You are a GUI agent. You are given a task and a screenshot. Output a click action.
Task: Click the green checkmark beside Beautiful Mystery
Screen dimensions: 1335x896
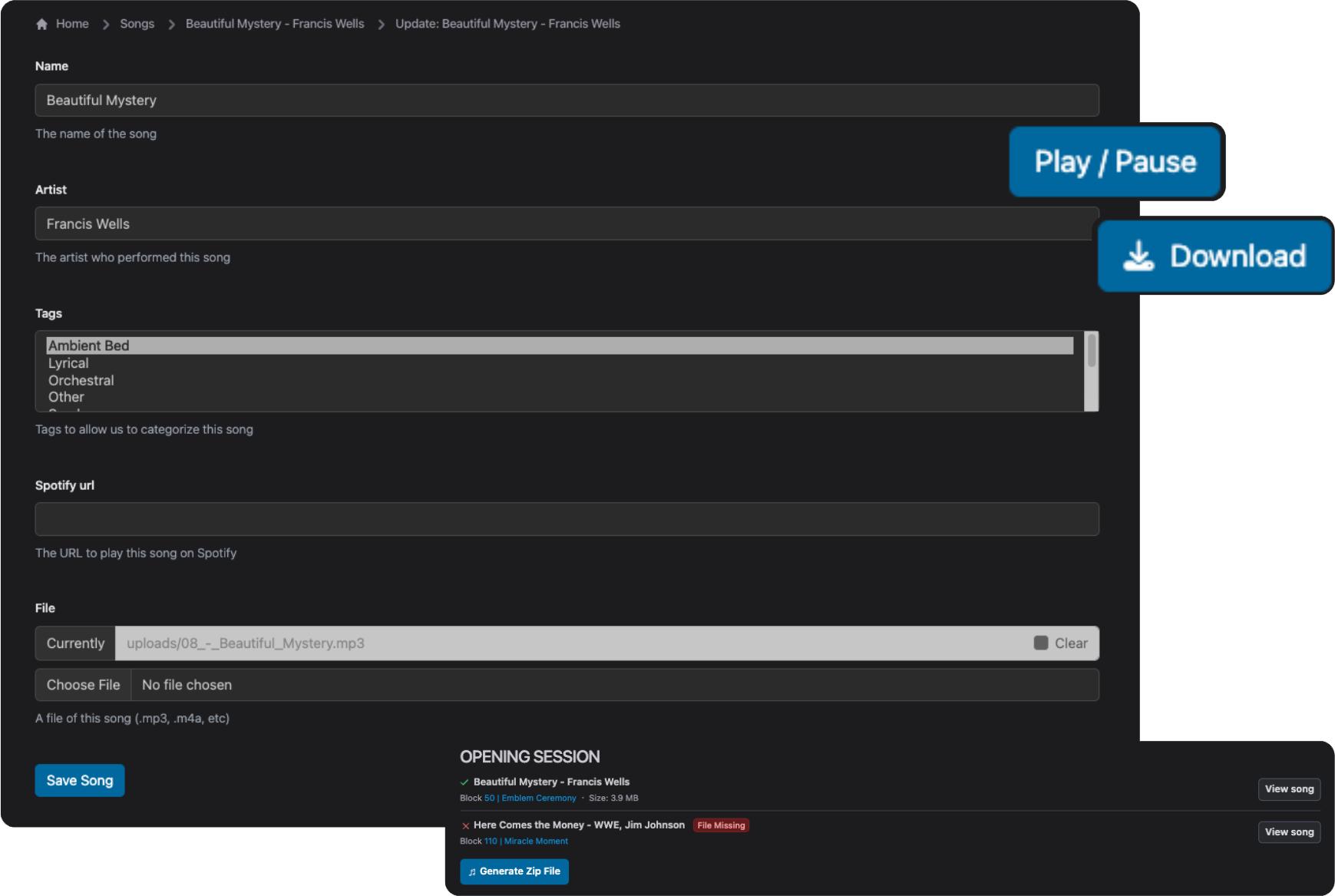464,782
